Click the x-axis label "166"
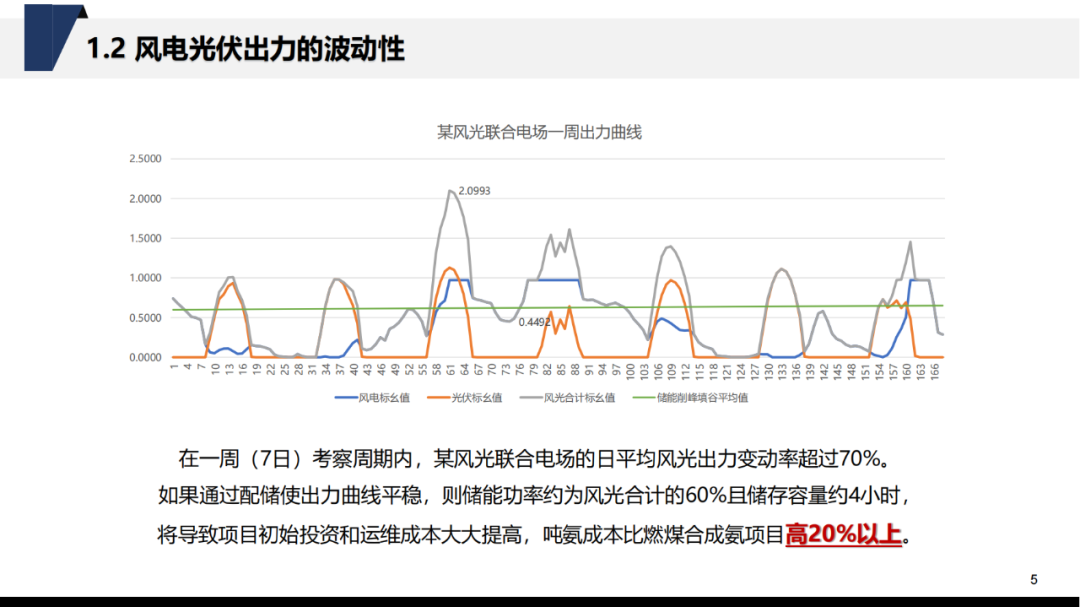The image size is (1080, 607). [x=935, y=371]
